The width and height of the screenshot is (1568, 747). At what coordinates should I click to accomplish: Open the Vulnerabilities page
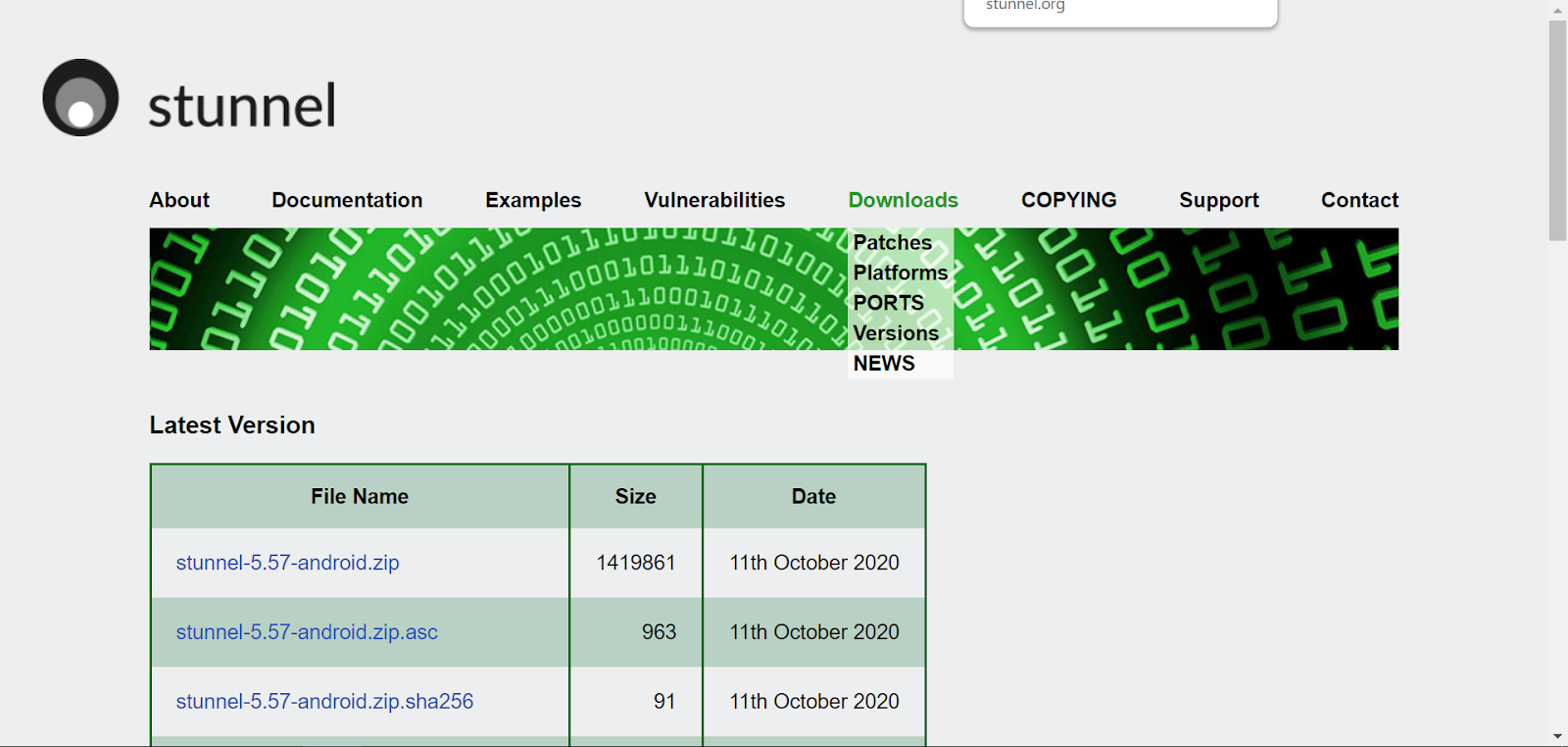714,200
